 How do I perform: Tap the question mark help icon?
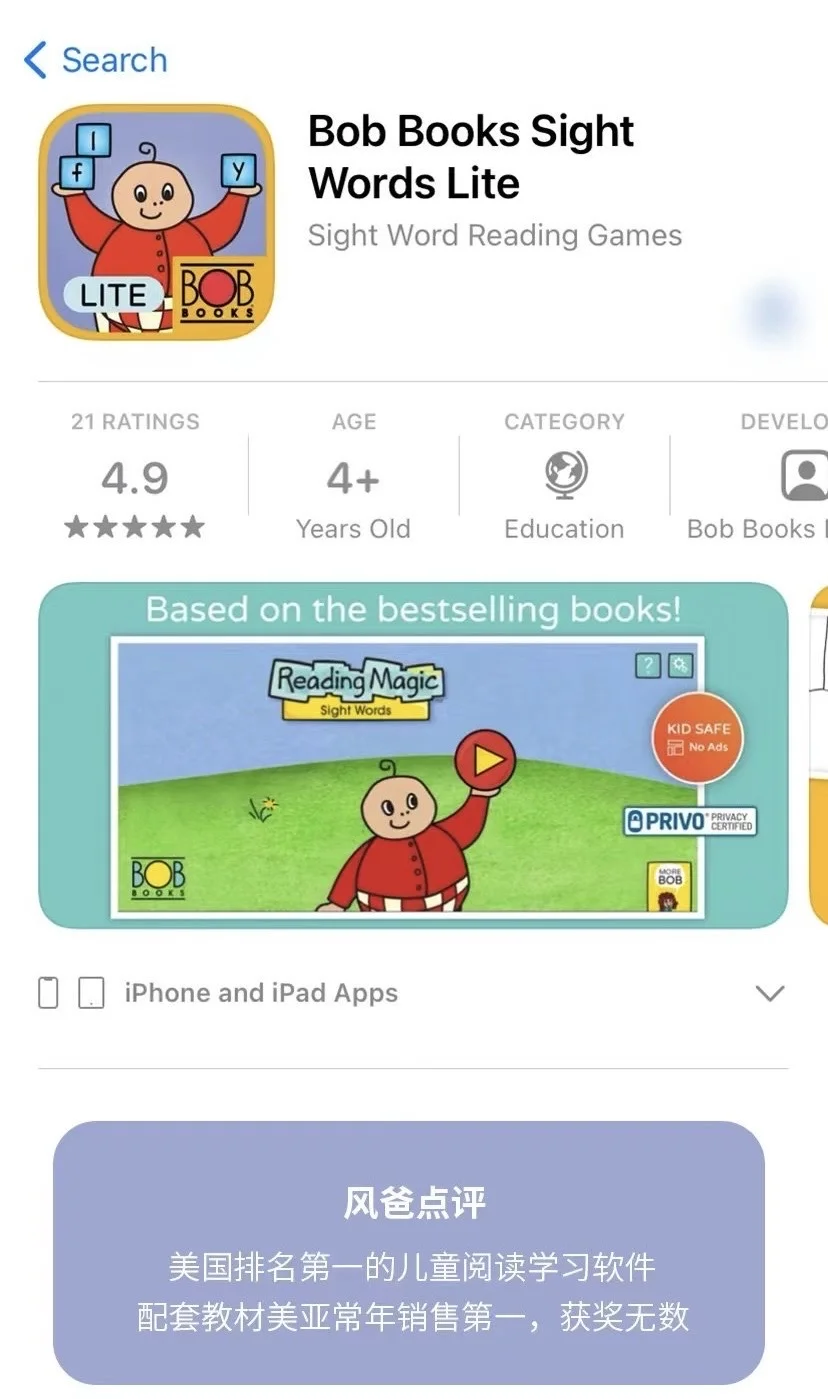tap(648, 665)
